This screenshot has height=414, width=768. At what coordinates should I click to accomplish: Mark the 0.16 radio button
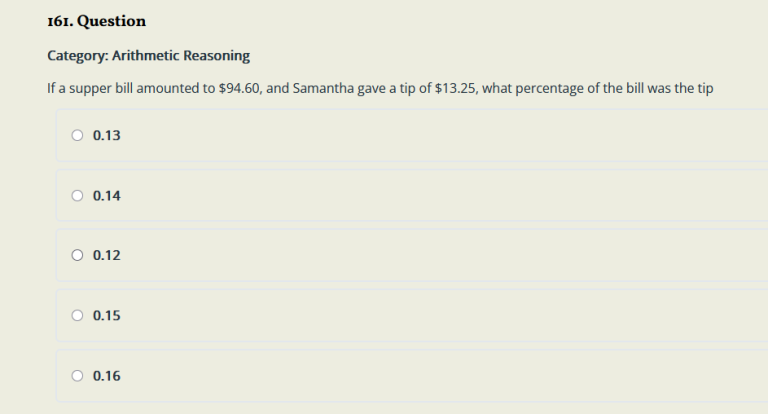point(78,376)
